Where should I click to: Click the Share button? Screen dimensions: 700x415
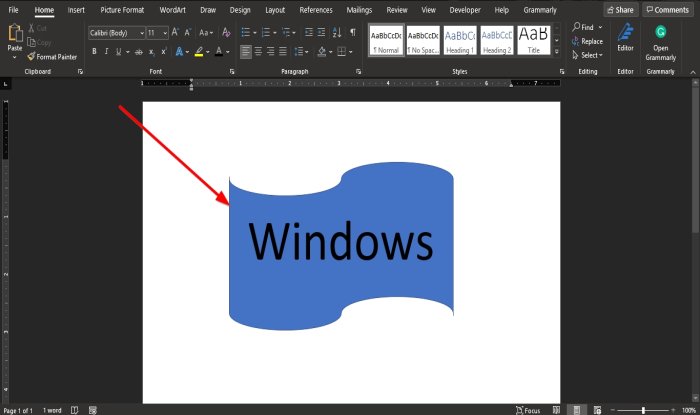[x=620, y=10]
